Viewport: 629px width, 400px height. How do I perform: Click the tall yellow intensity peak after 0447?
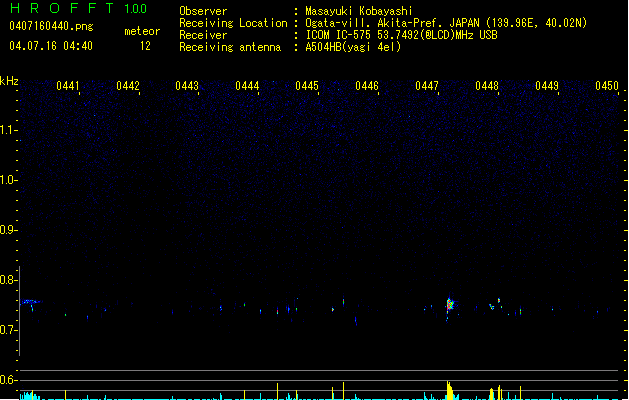point(450,391)
